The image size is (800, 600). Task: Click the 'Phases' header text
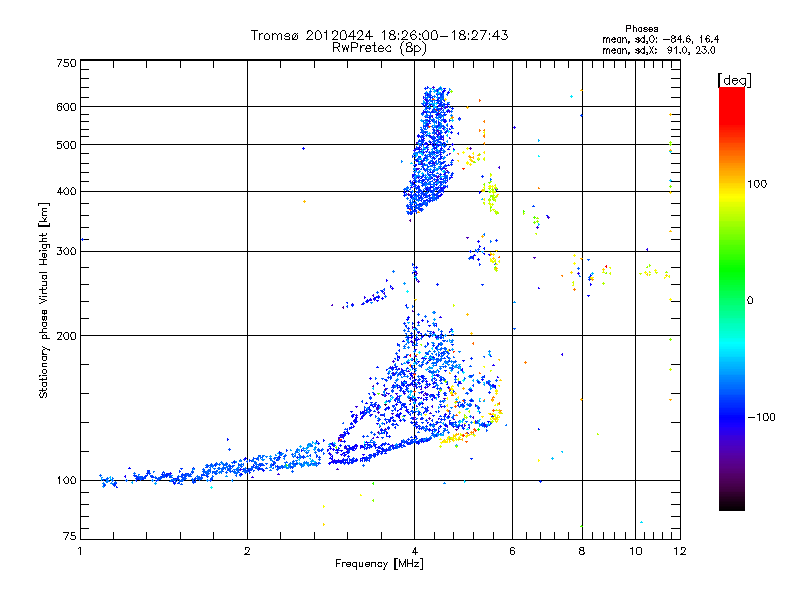click(x=641, y=29)
